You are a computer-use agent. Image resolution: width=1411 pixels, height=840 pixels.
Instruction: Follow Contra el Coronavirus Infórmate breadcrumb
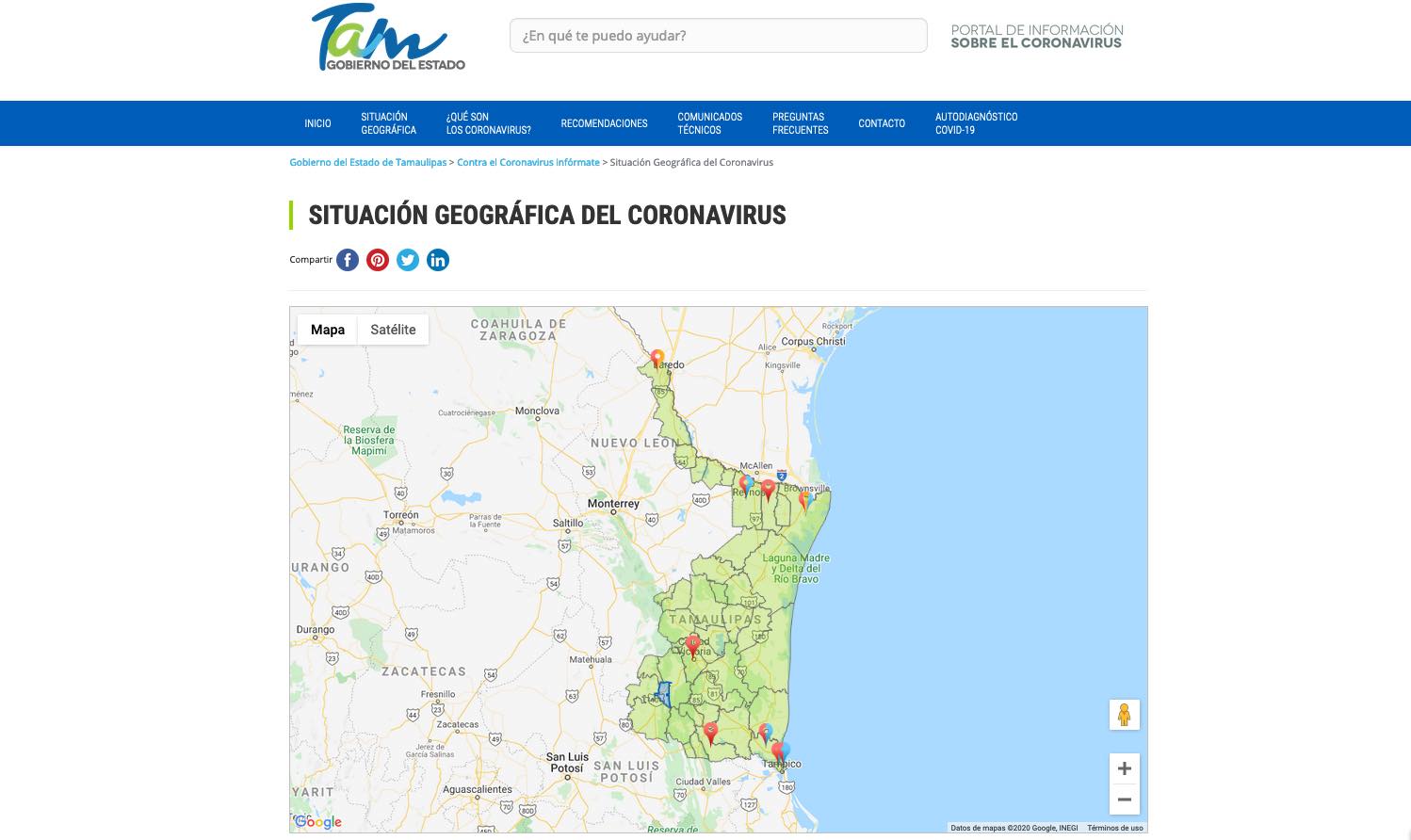(x=527, y=163)
